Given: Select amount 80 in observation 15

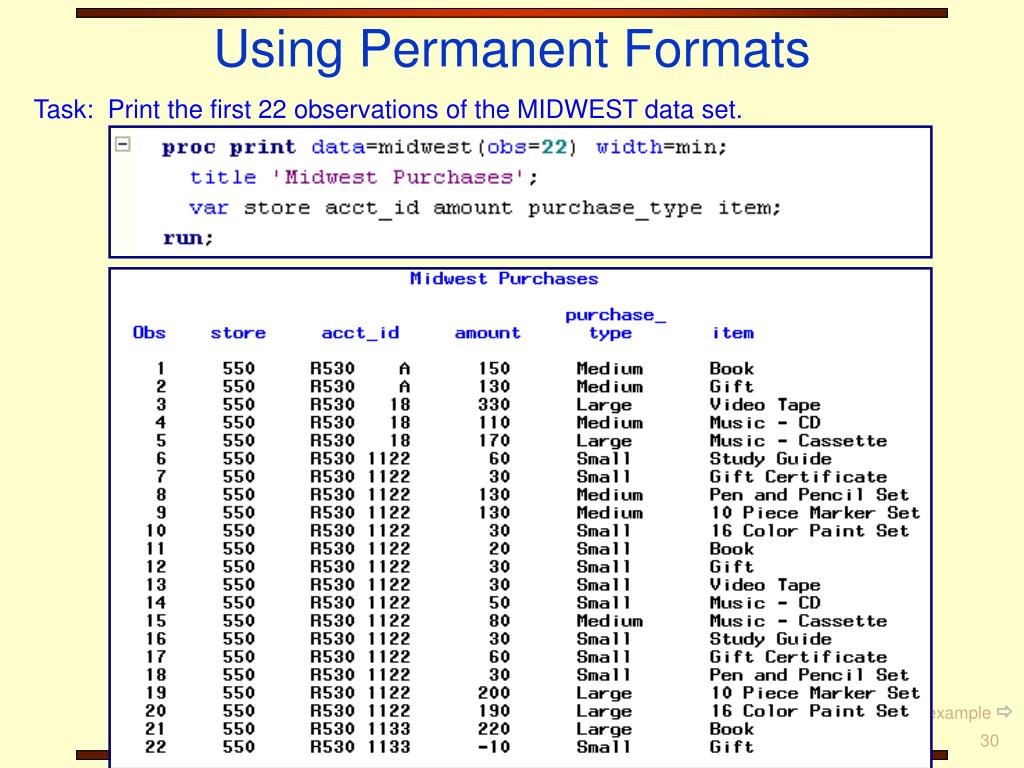Looking at the screenshot, I should pos(499,621).
